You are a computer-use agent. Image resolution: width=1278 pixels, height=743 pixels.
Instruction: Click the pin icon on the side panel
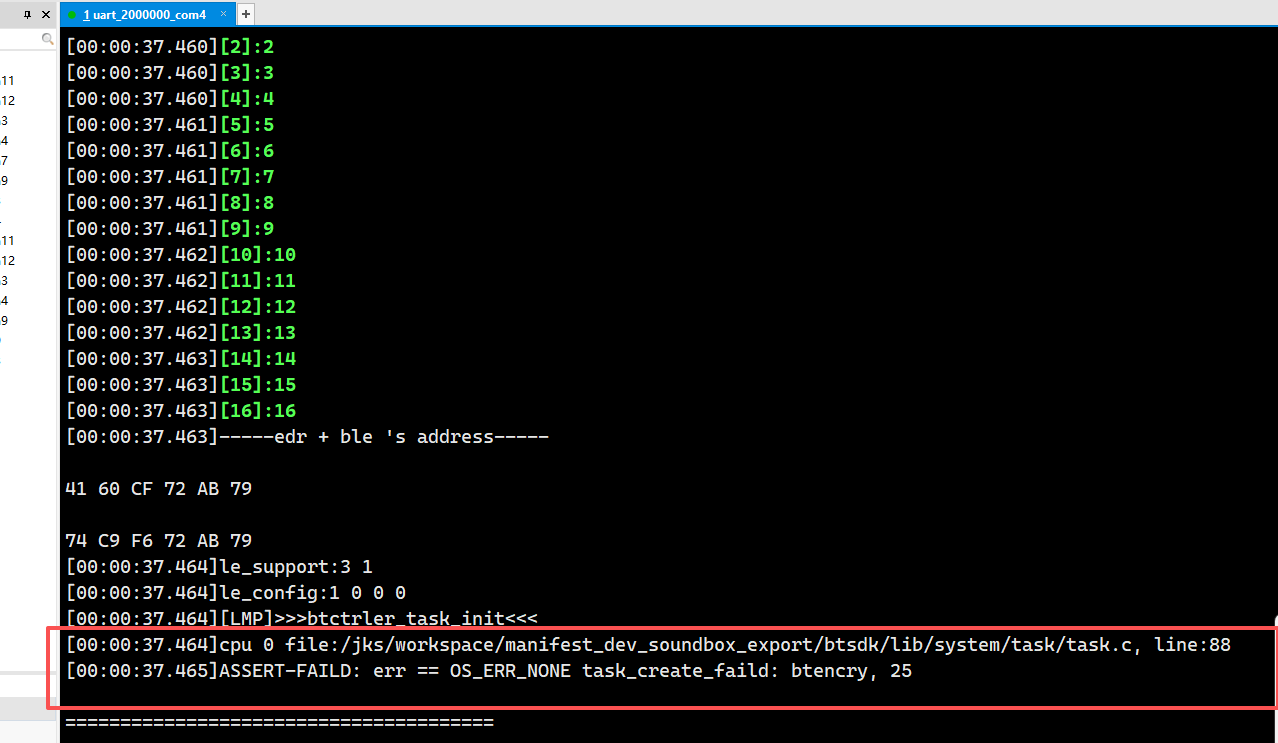coord(27,14)
